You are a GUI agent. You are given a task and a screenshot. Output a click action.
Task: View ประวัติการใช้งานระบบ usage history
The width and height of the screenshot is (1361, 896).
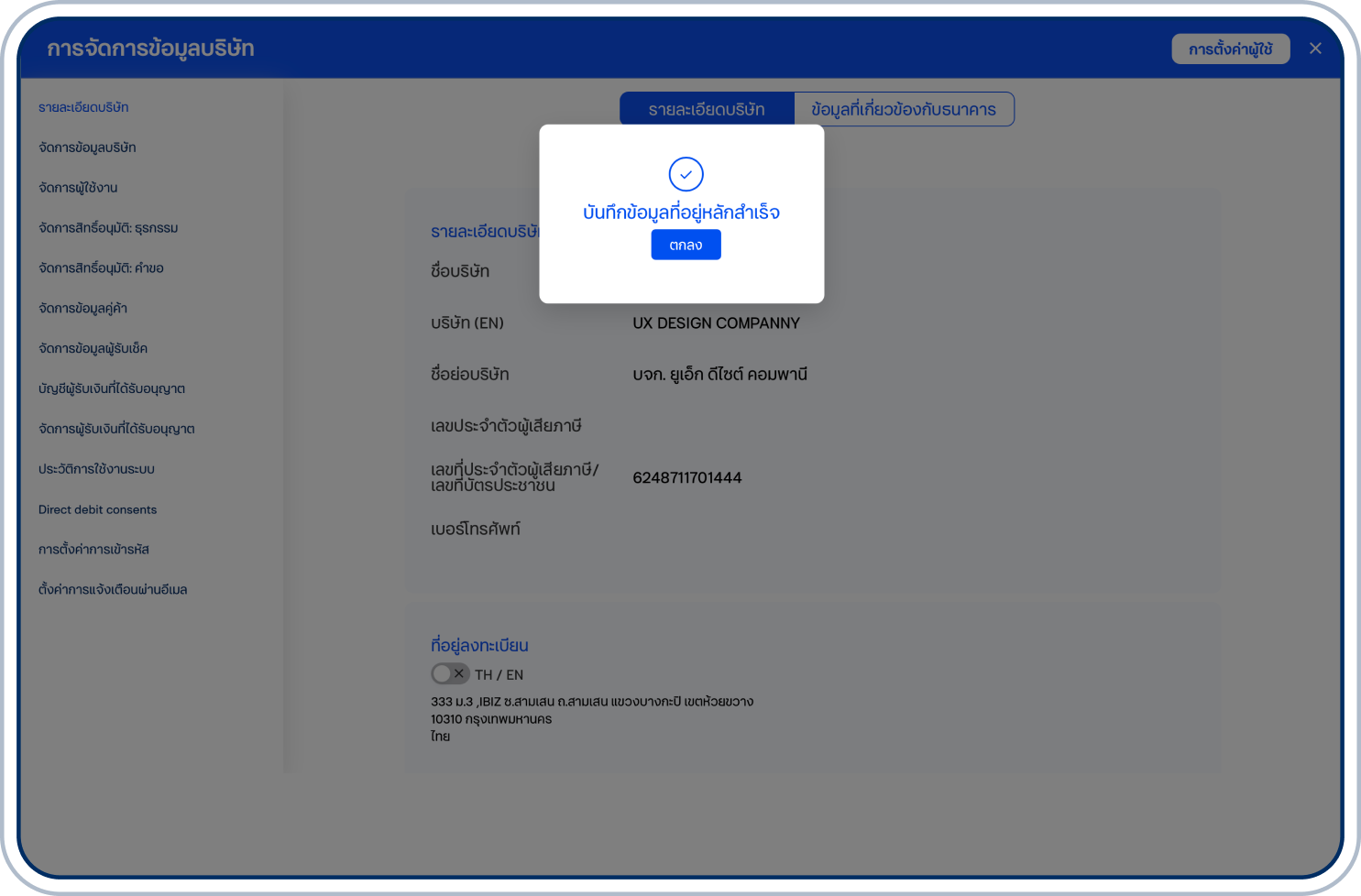coord(96,469)
